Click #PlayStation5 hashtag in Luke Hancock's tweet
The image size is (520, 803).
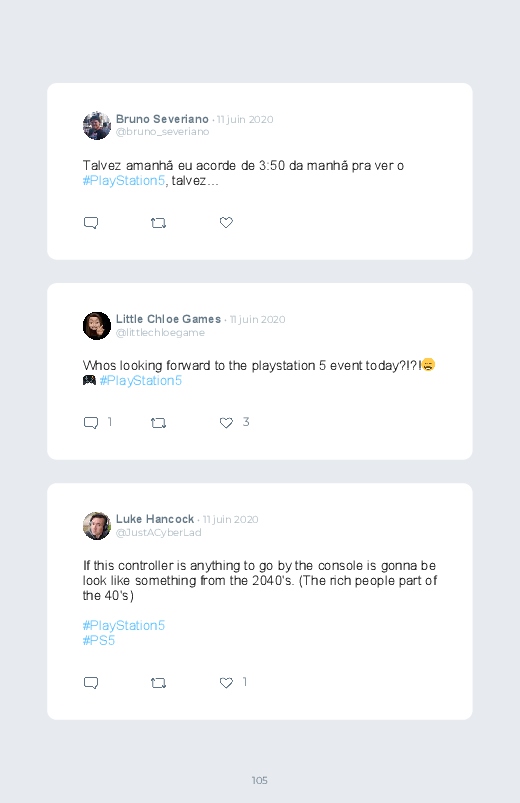[124, 626]
